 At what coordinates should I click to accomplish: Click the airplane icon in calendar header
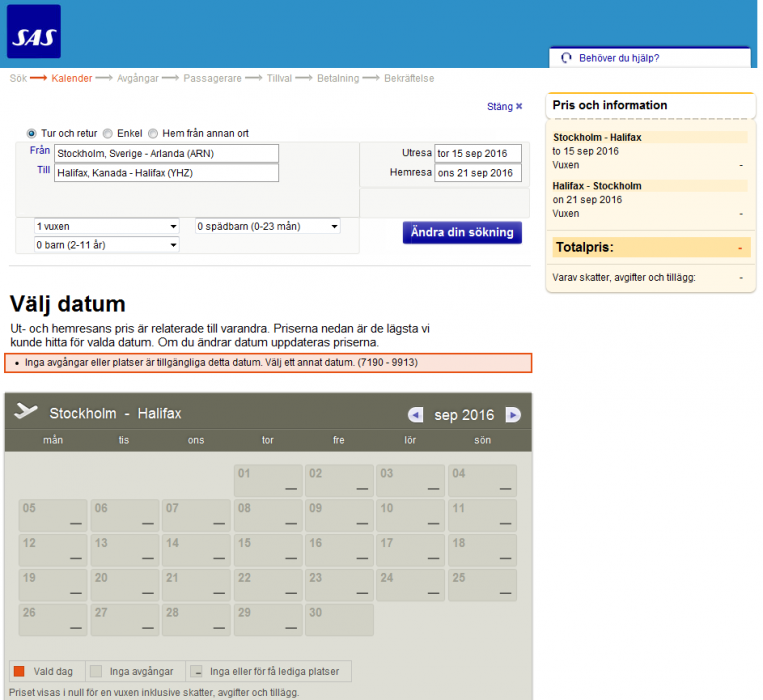[26, 412]
